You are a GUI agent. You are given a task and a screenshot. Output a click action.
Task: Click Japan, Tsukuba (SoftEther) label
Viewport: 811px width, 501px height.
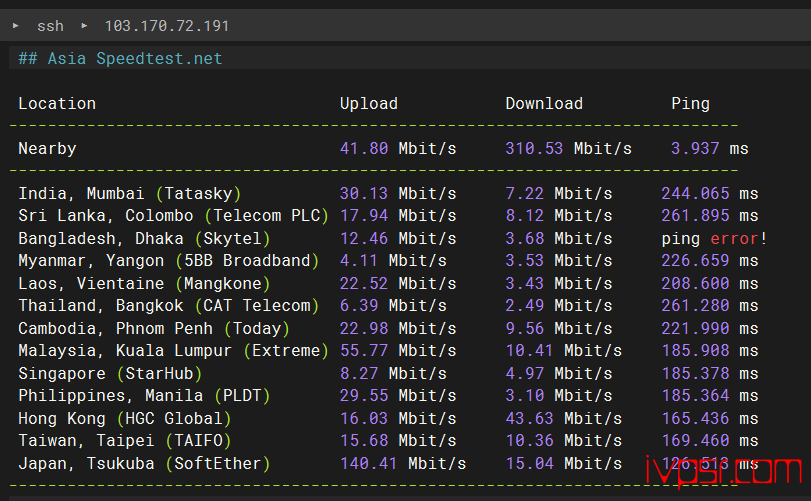144,463
